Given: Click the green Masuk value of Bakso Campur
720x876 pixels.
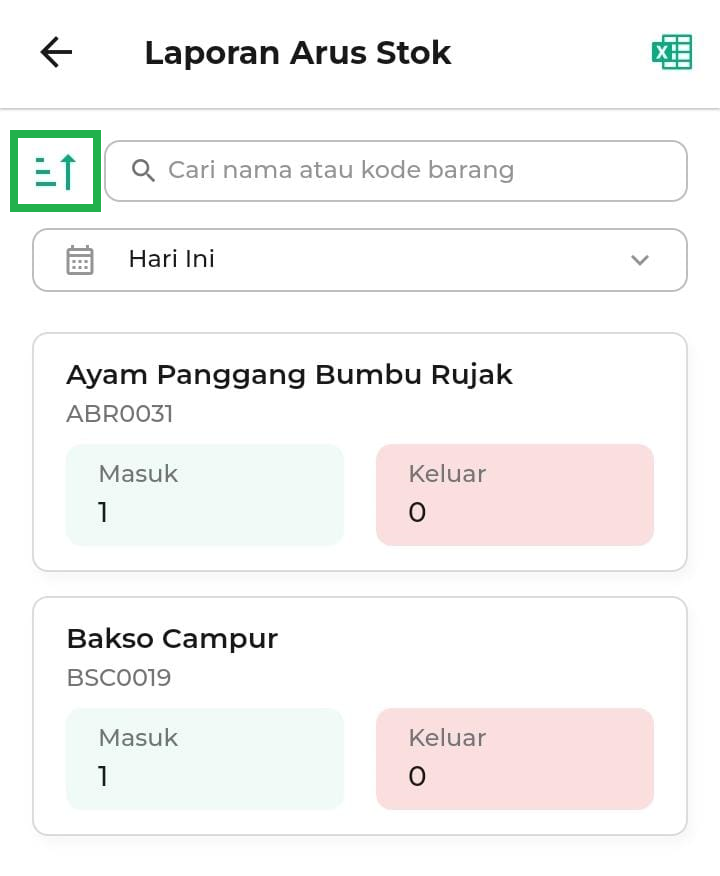Looking at the screenshot, I should [103, 776].
